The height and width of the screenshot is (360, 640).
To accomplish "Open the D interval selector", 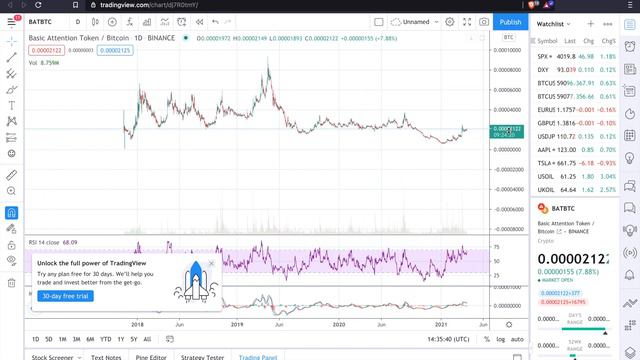I will [x=78, y=22].
